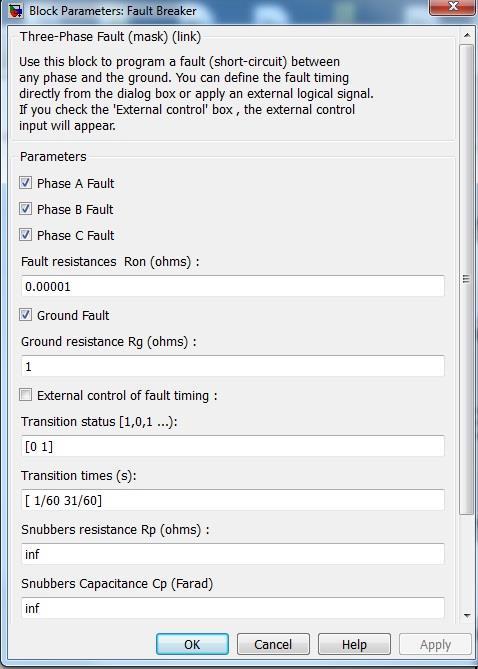Image resolution: width=478 pixels, height=669 pixels.
Task: Click the Snubbers resistance Rp field
Action: pos(233,554)
